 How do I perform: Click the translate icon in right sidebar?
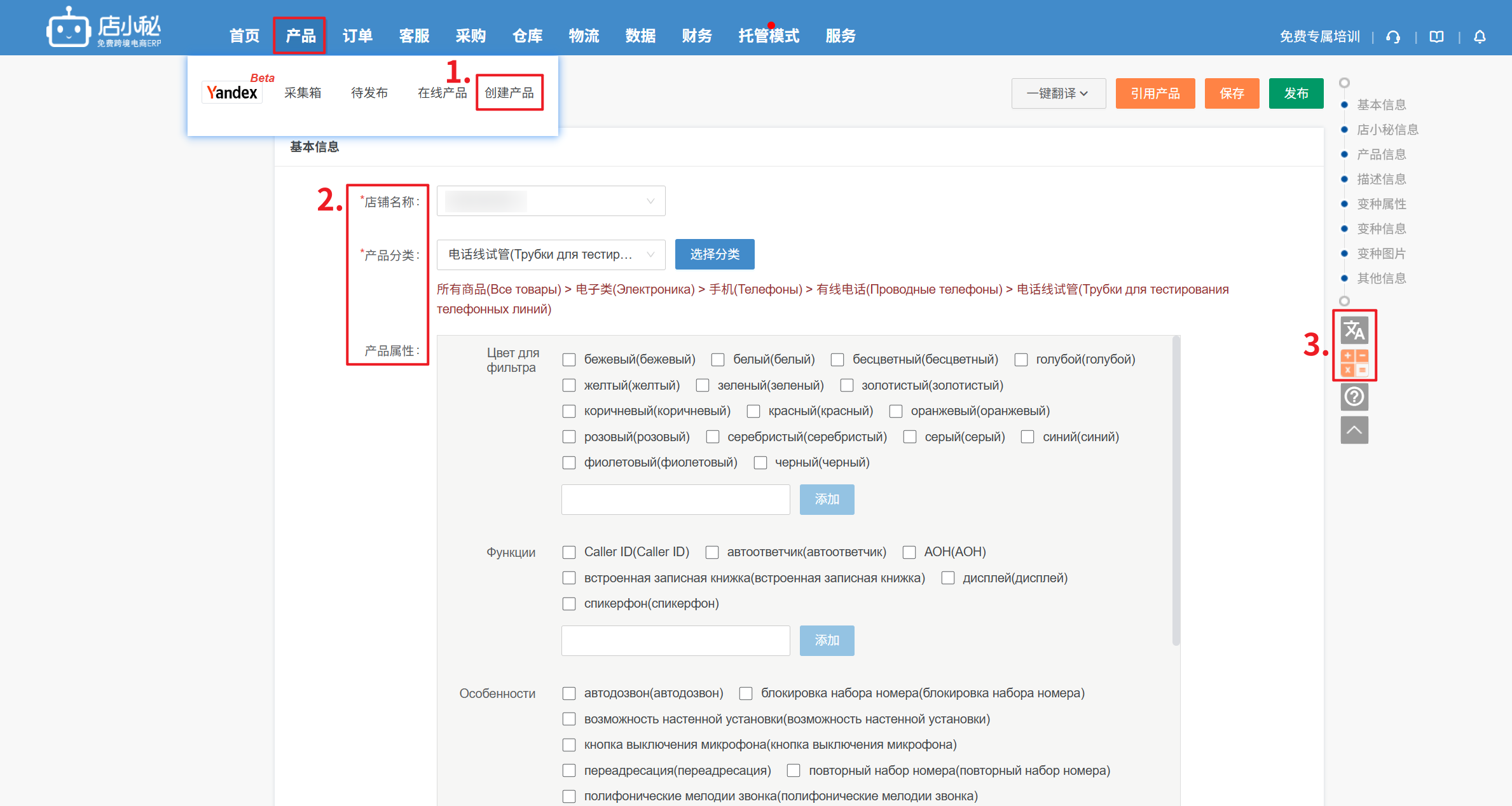click(x=1354, y=331)
